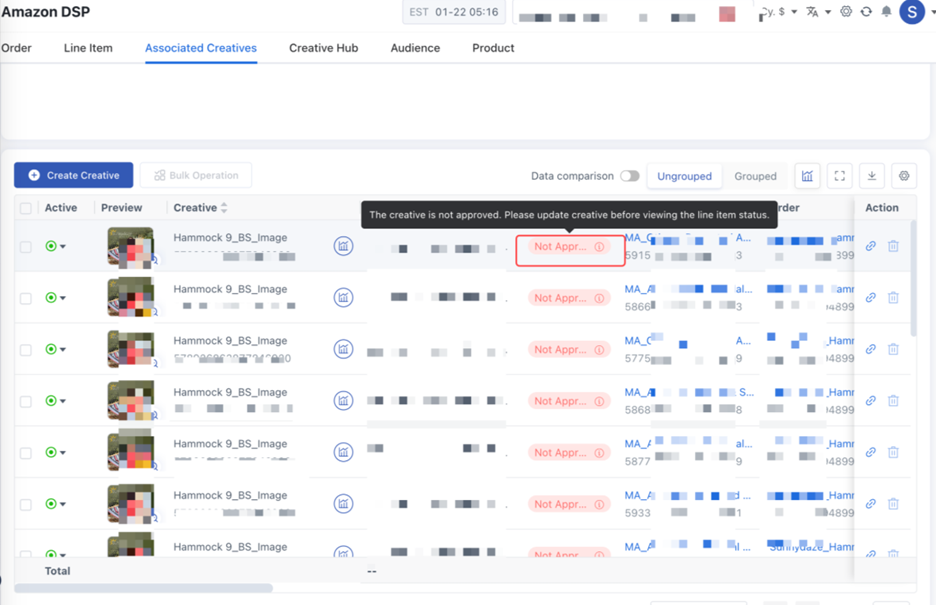Click the refresh icon in top bar
Image resolution: width=936 pixels, height=605 pixels.
click(866, 12)
